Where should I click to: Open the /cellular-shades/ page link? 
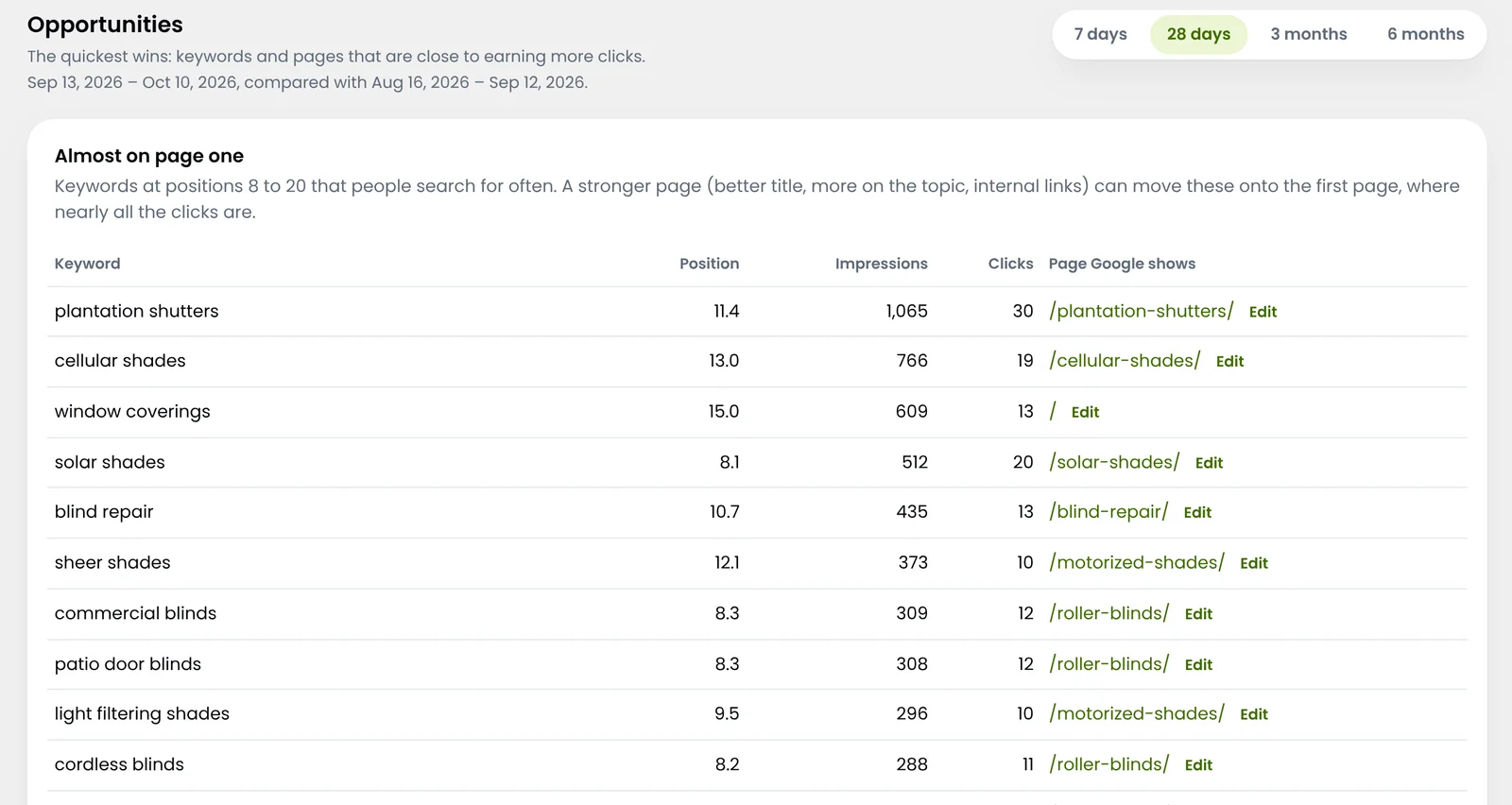(x=1125, y=361)
